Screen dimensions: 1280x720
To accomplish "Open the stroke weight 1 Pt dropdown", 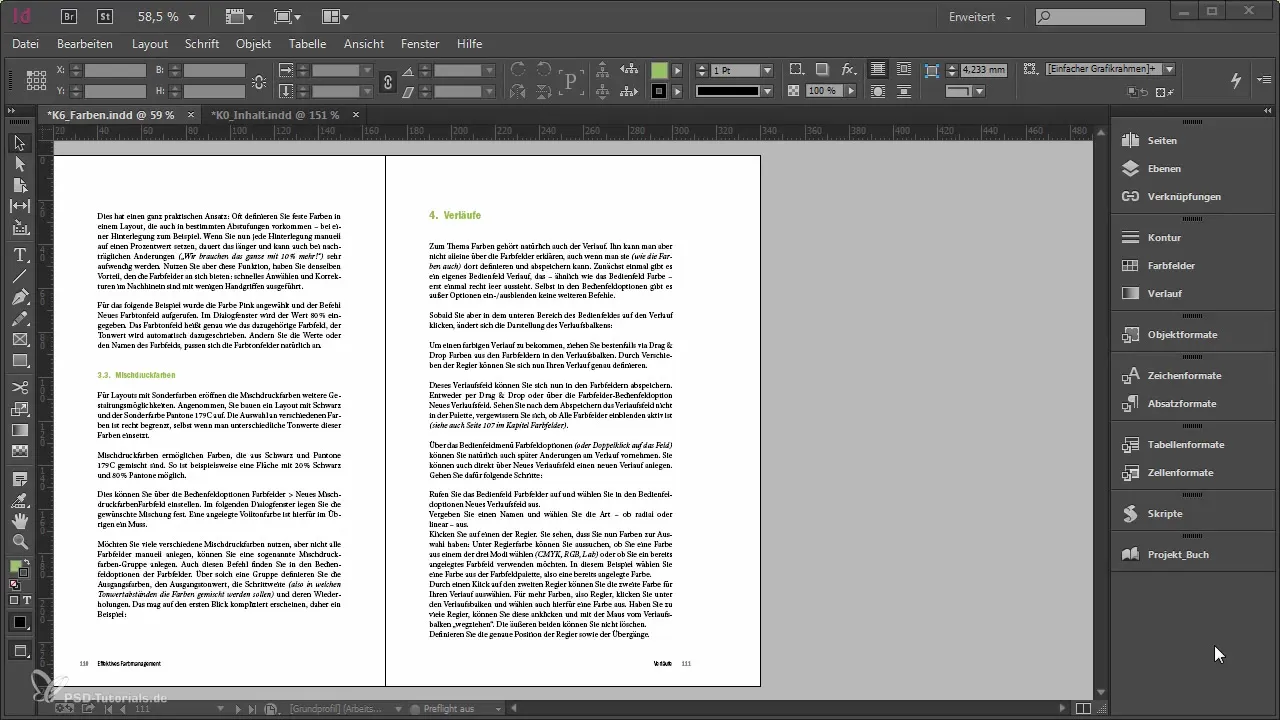I will point(767,71).
